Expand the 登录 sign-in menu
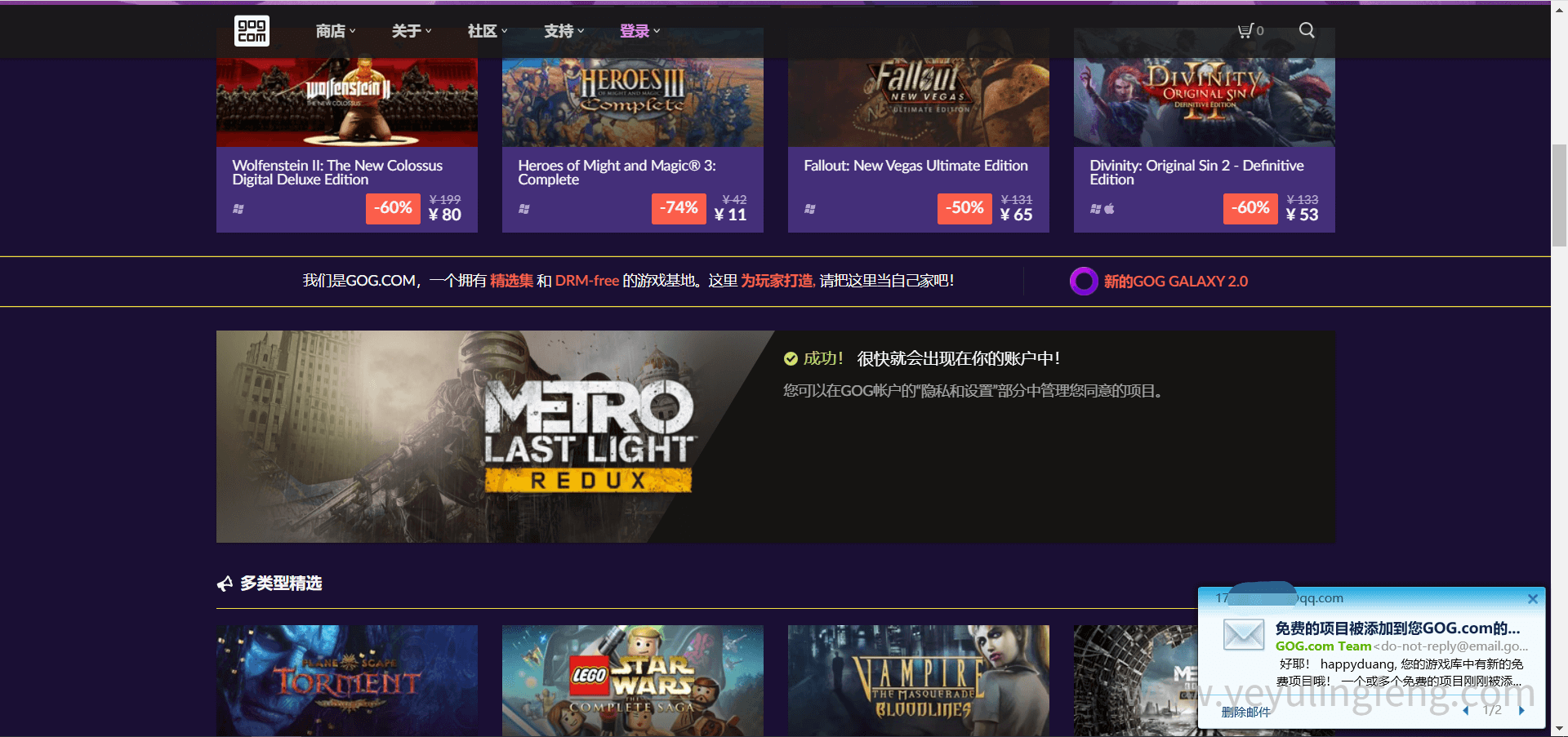The image size is (1568, 737). click(x=640, y=31)
